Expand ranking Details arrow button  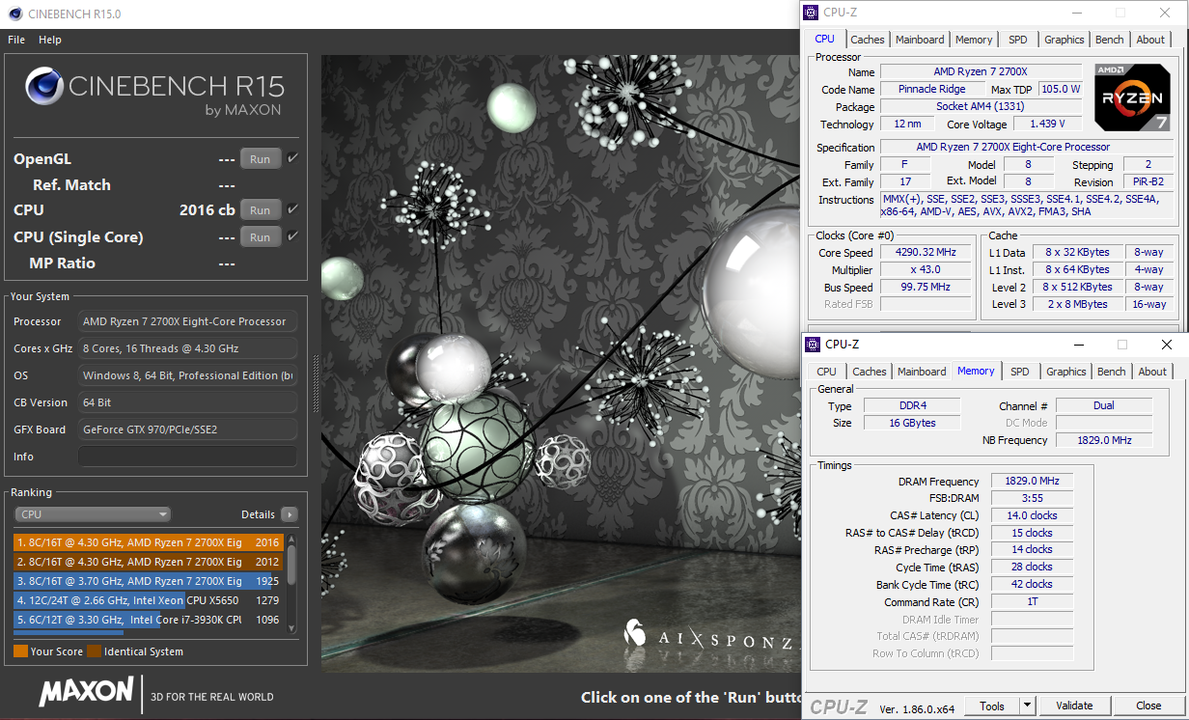click(289, 514)
